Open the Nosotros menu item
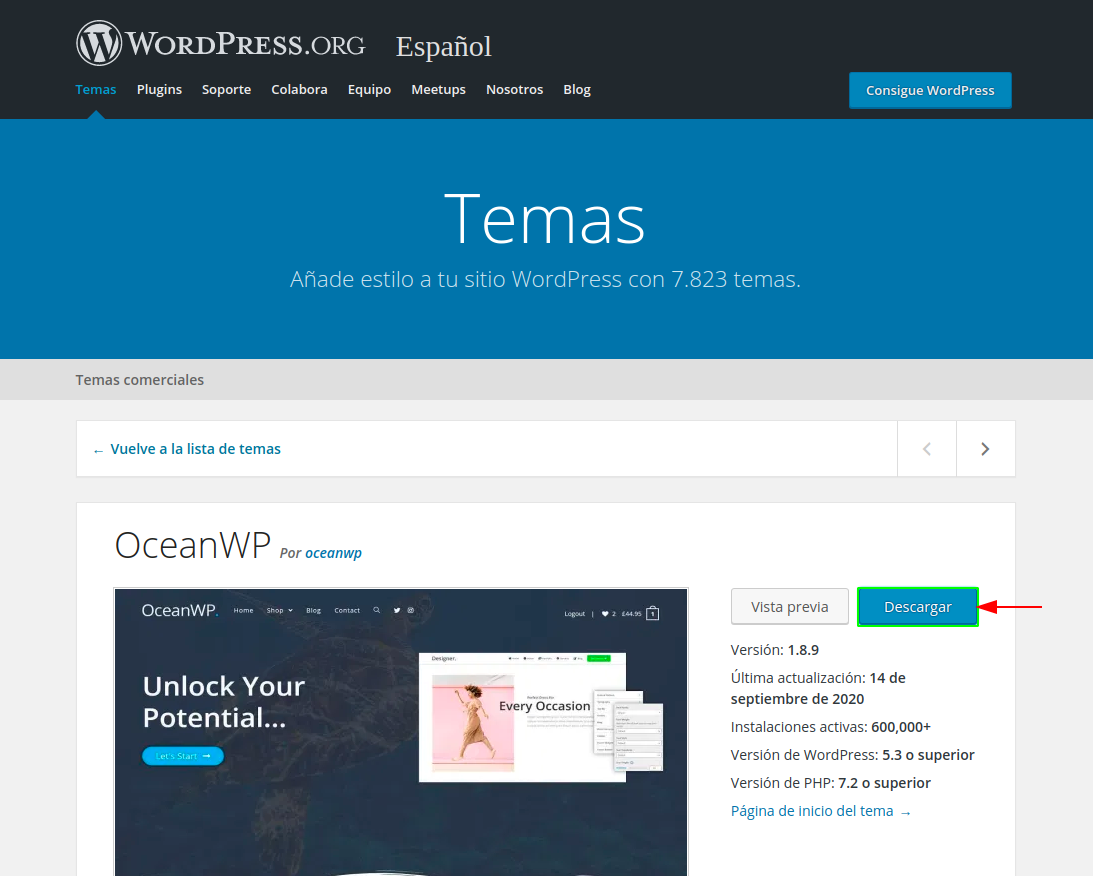This screenshot has height=876, width=1093. tap(514, 89)
